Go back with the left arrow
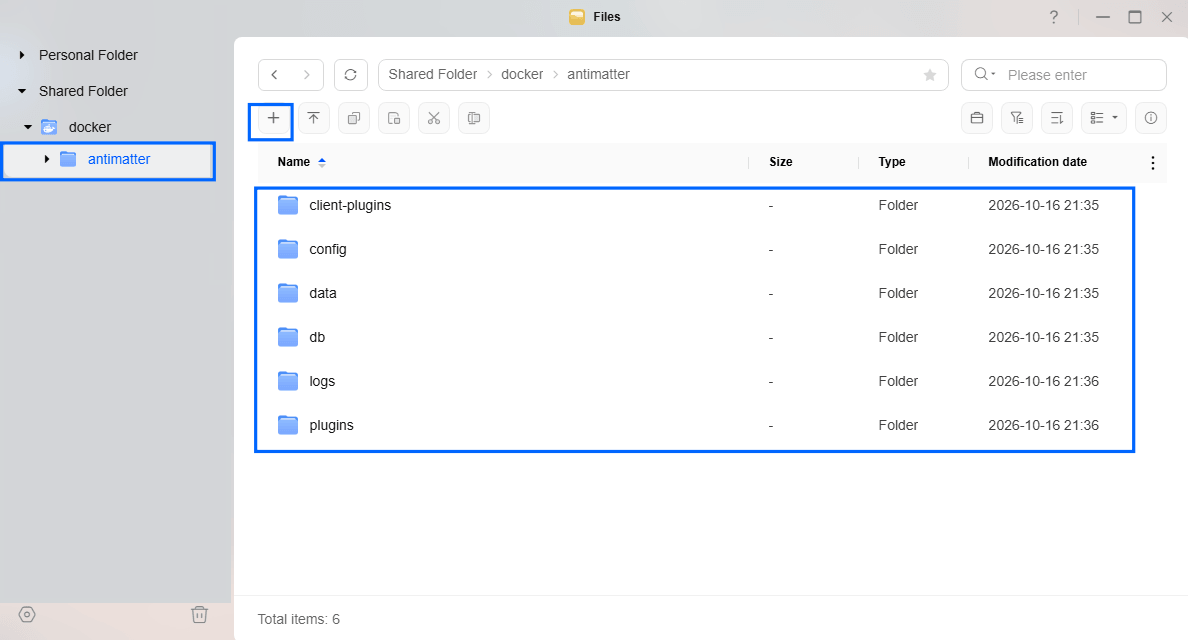The image size is (1188, 640). pos(274,75)
